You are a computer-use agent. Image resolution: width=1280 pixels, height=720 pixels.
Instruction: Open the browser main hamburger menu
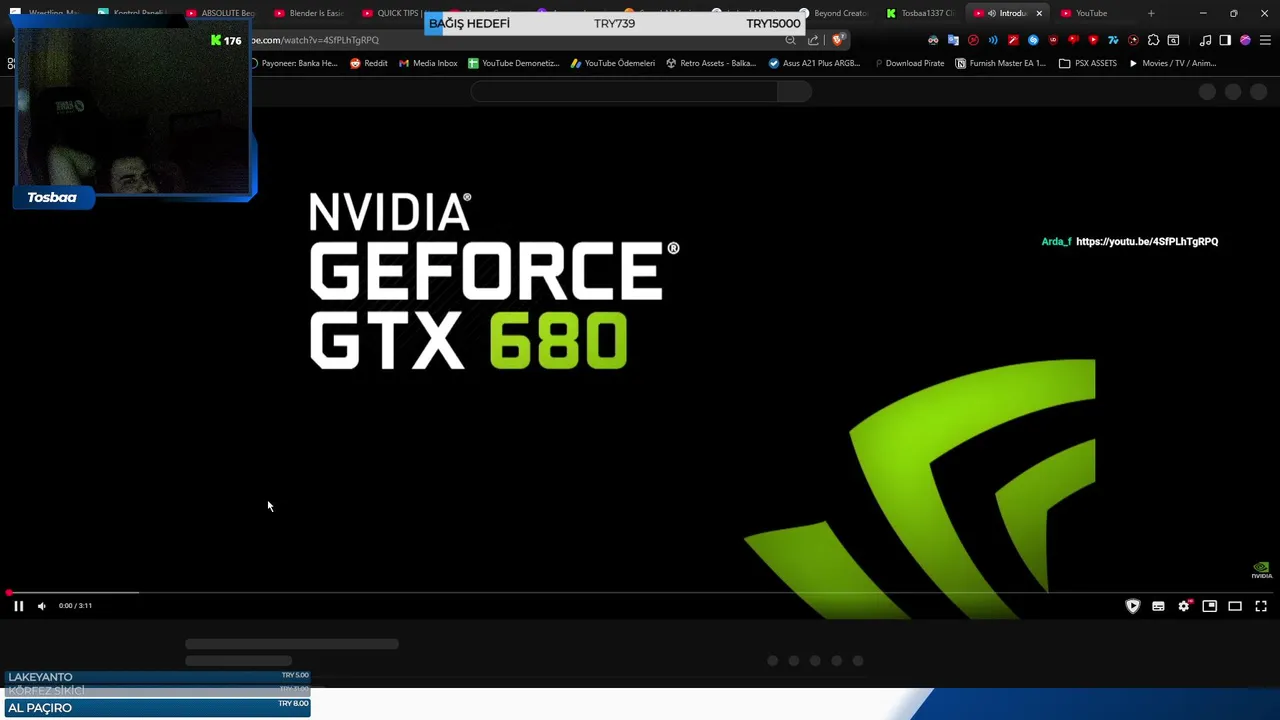[1265, 40]
